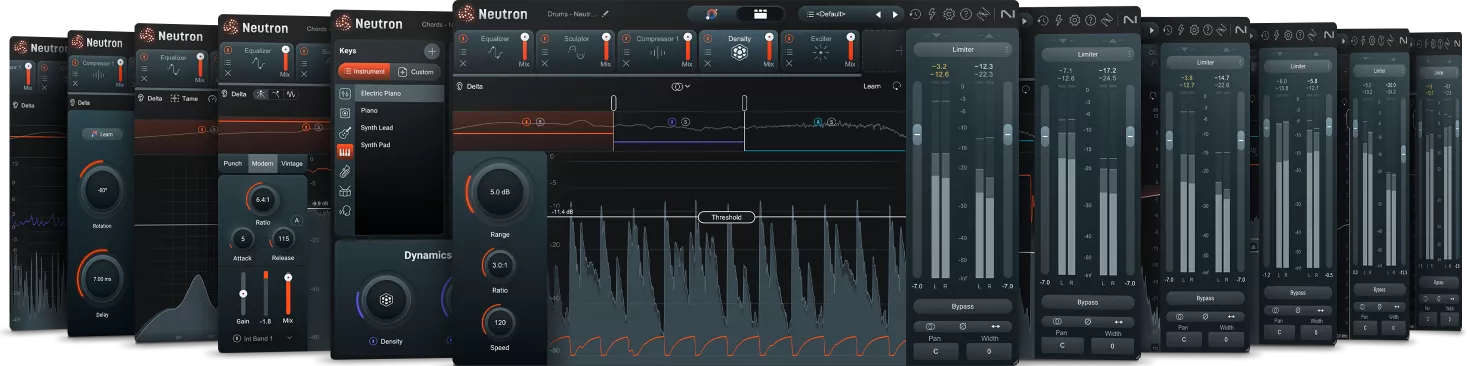The width and height of the screenshot is (1472, 366).
Task: Click the Ratio knob showing 3.0:1
Action: 499,265
